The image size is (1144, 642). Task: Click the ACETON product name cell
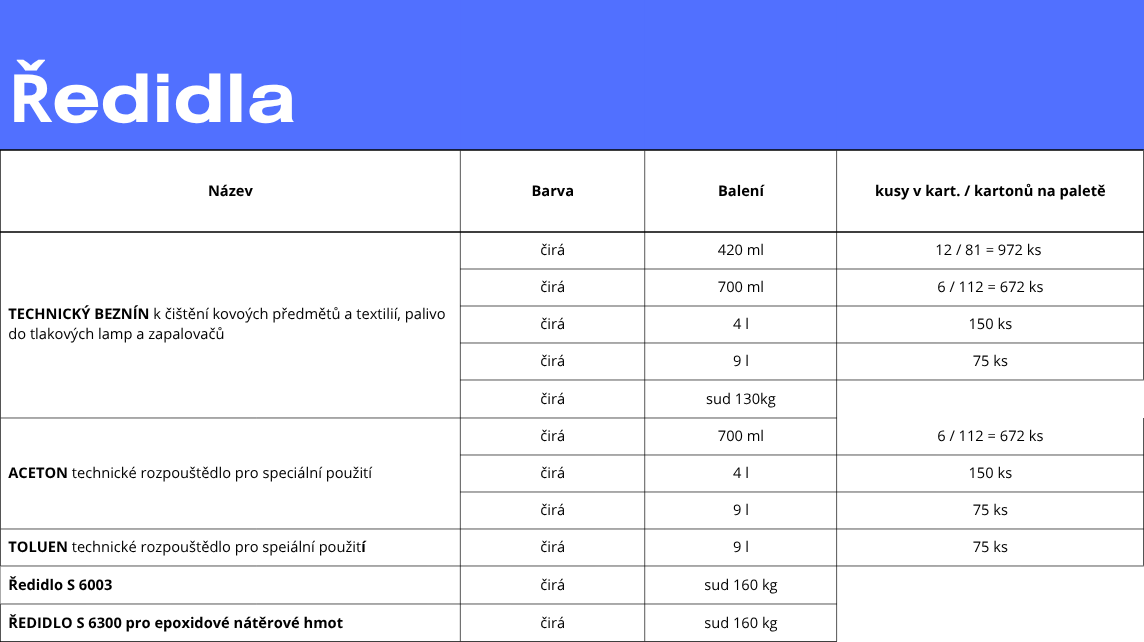[x=190, y=473]
